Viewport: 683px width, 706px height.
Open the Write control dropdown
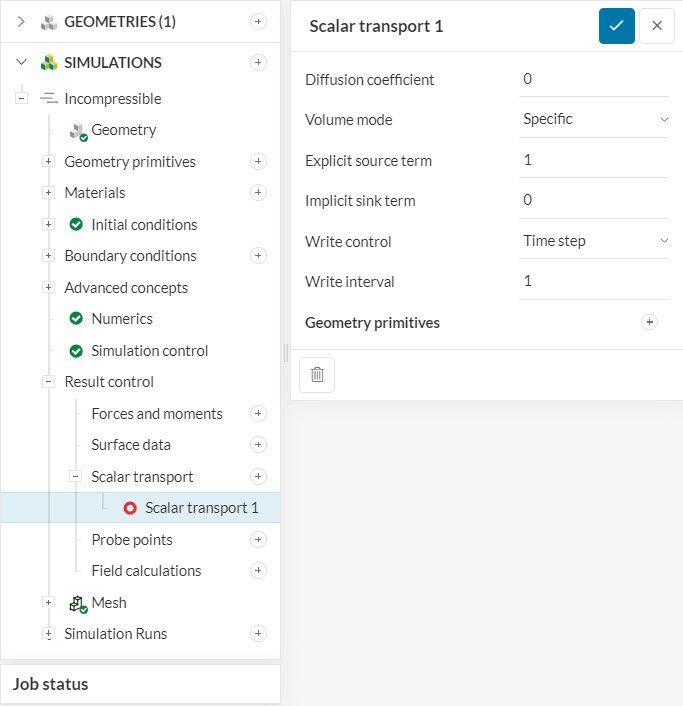click(594, 241)
